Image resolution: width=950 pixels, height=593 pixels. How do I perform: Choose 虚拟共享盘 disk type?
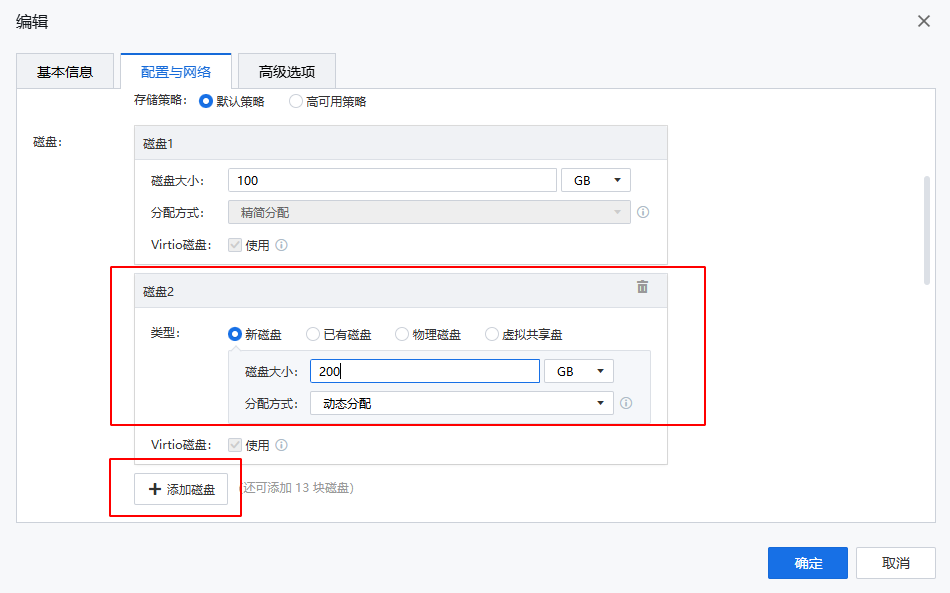492,334
